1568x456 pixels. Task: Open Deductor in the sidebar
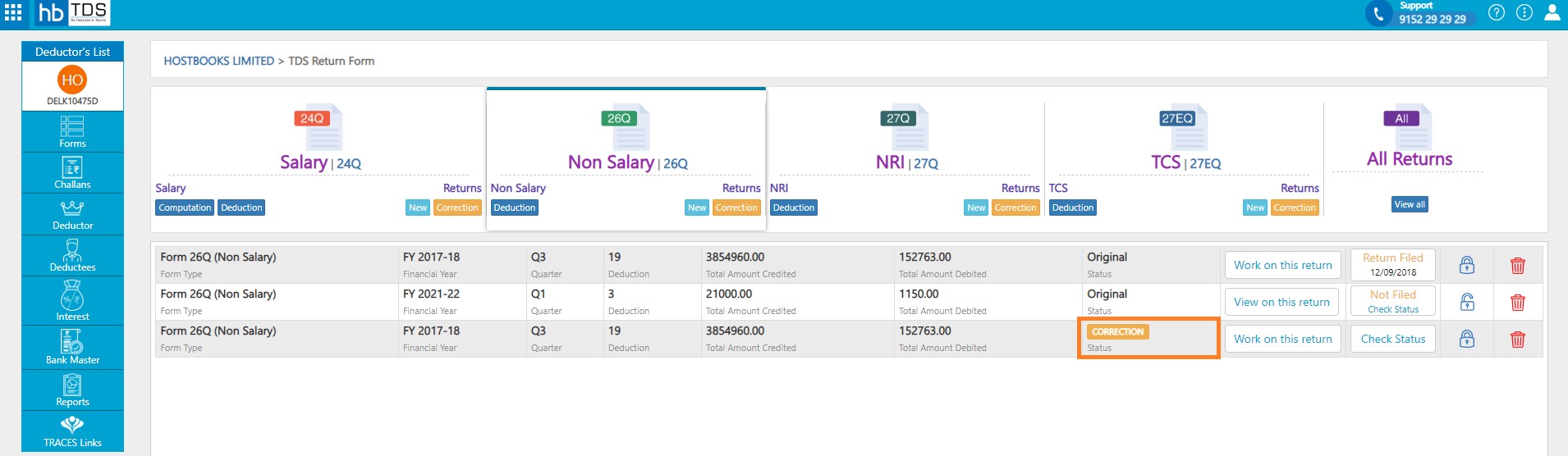pyautogui.click(x=72, y=214)
